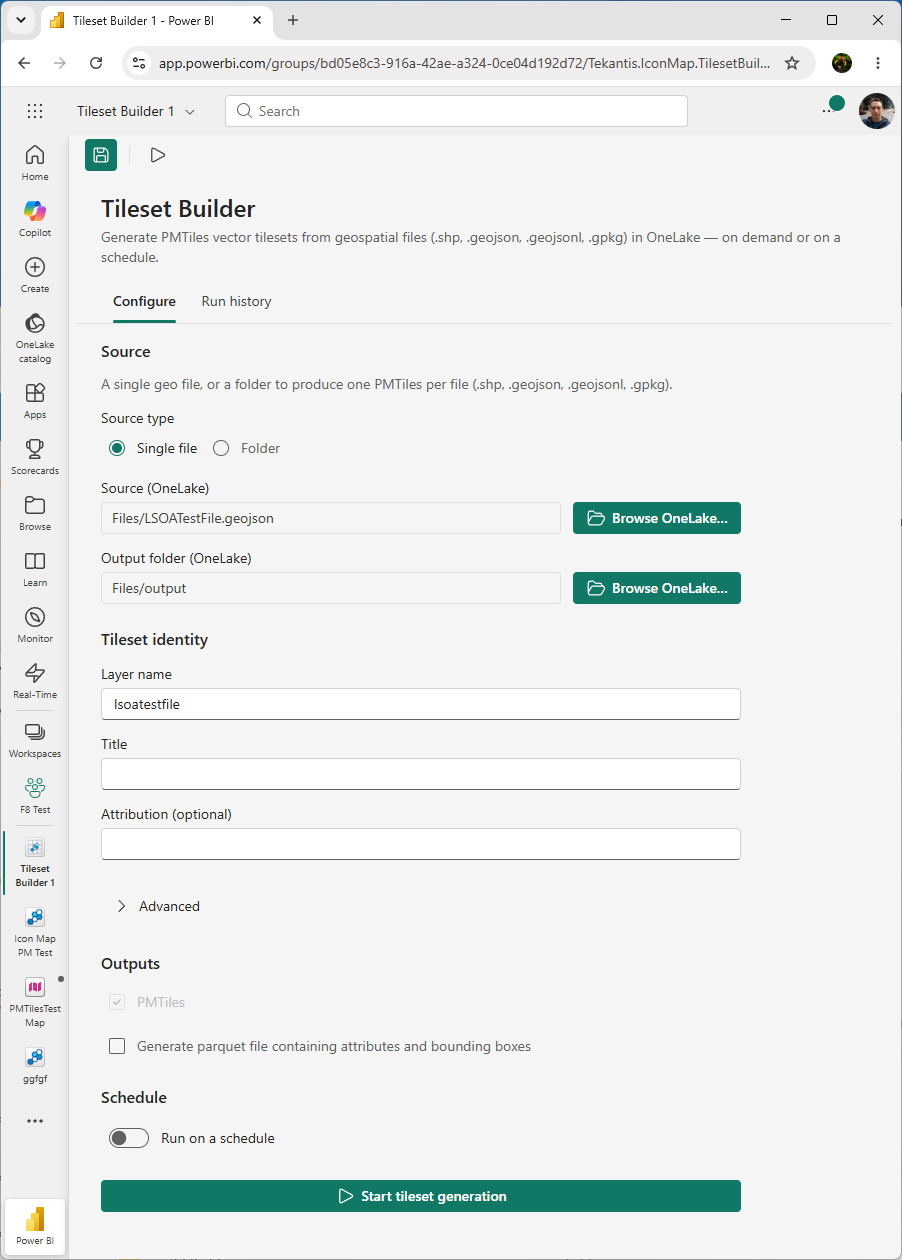The height and width of the screenshot is (1260, 902).
Task: Open the Chrome three-dot menu
Action: pyautogui.click(x=878, y=63)
